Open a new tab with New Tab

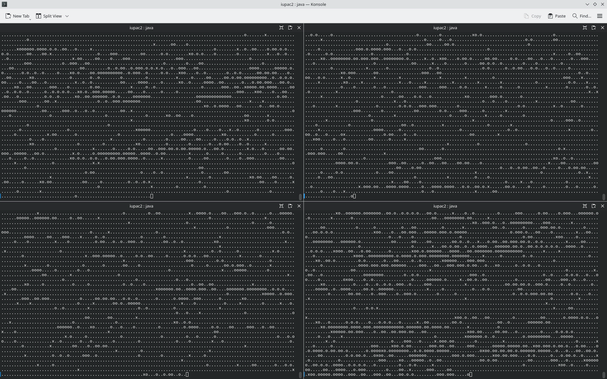click(17, 16)
